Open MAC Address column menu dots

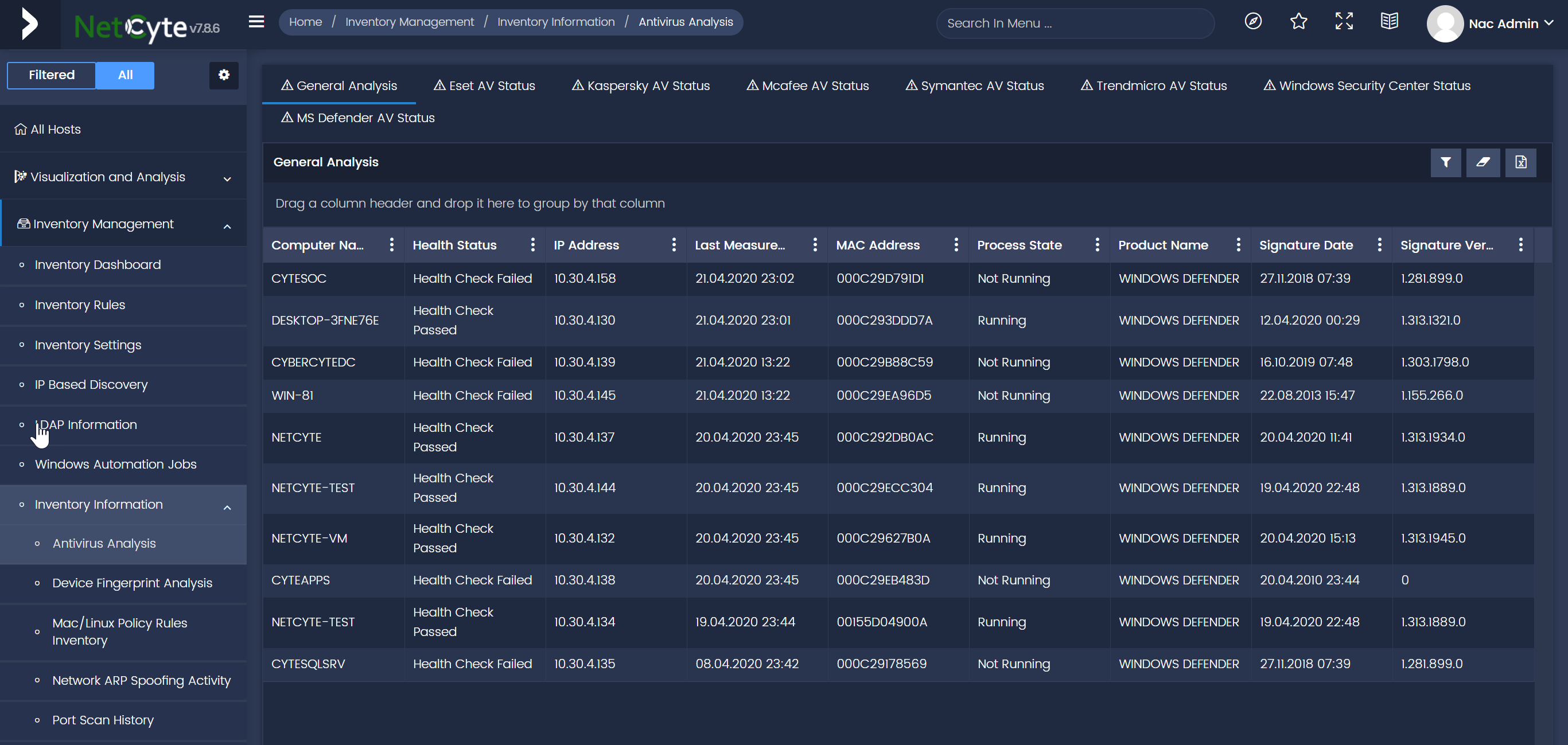956,245
